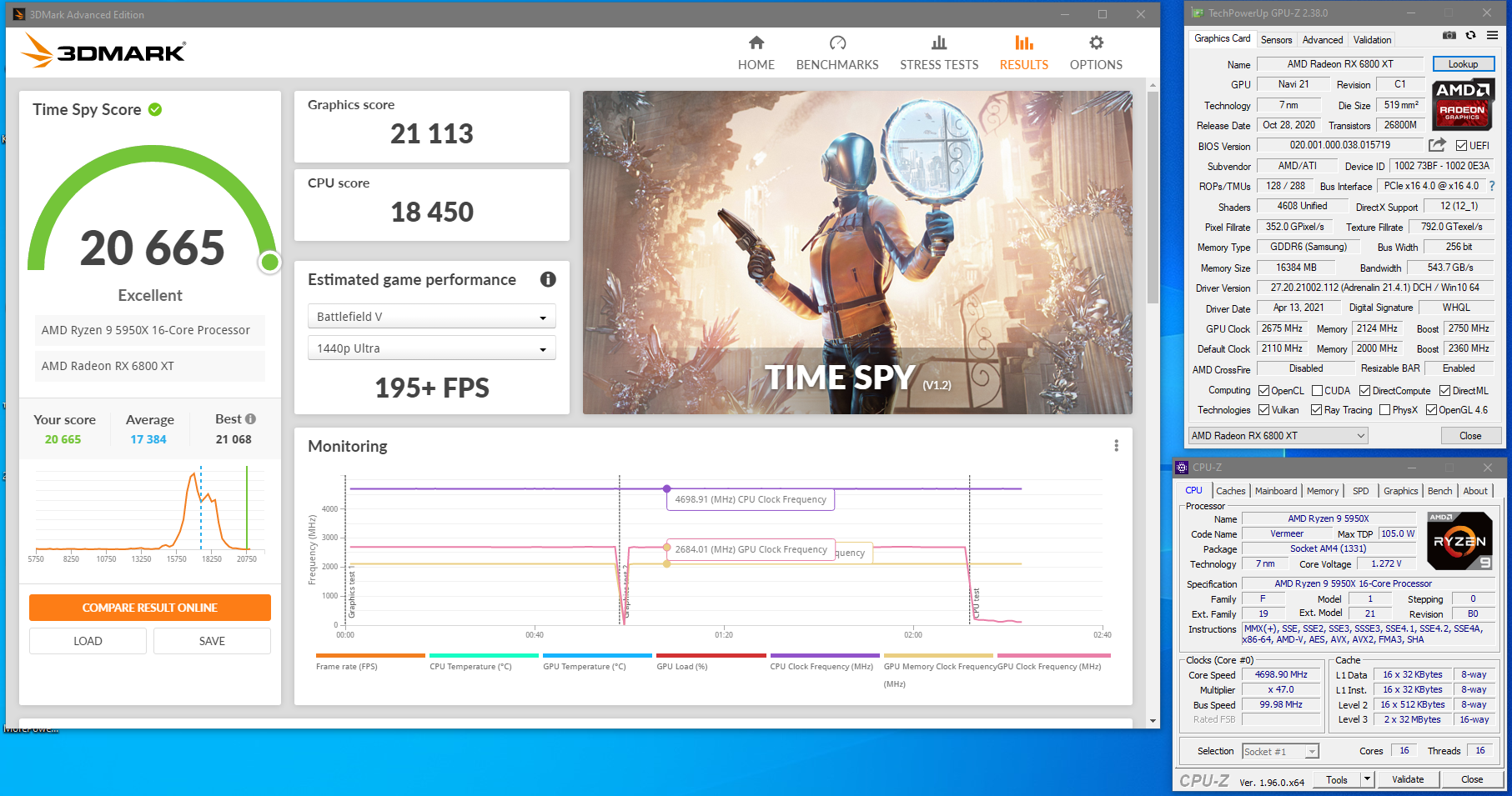The image size is (1512, 796).
Task: Click the 3DMark logo
Action: point(103,52)
